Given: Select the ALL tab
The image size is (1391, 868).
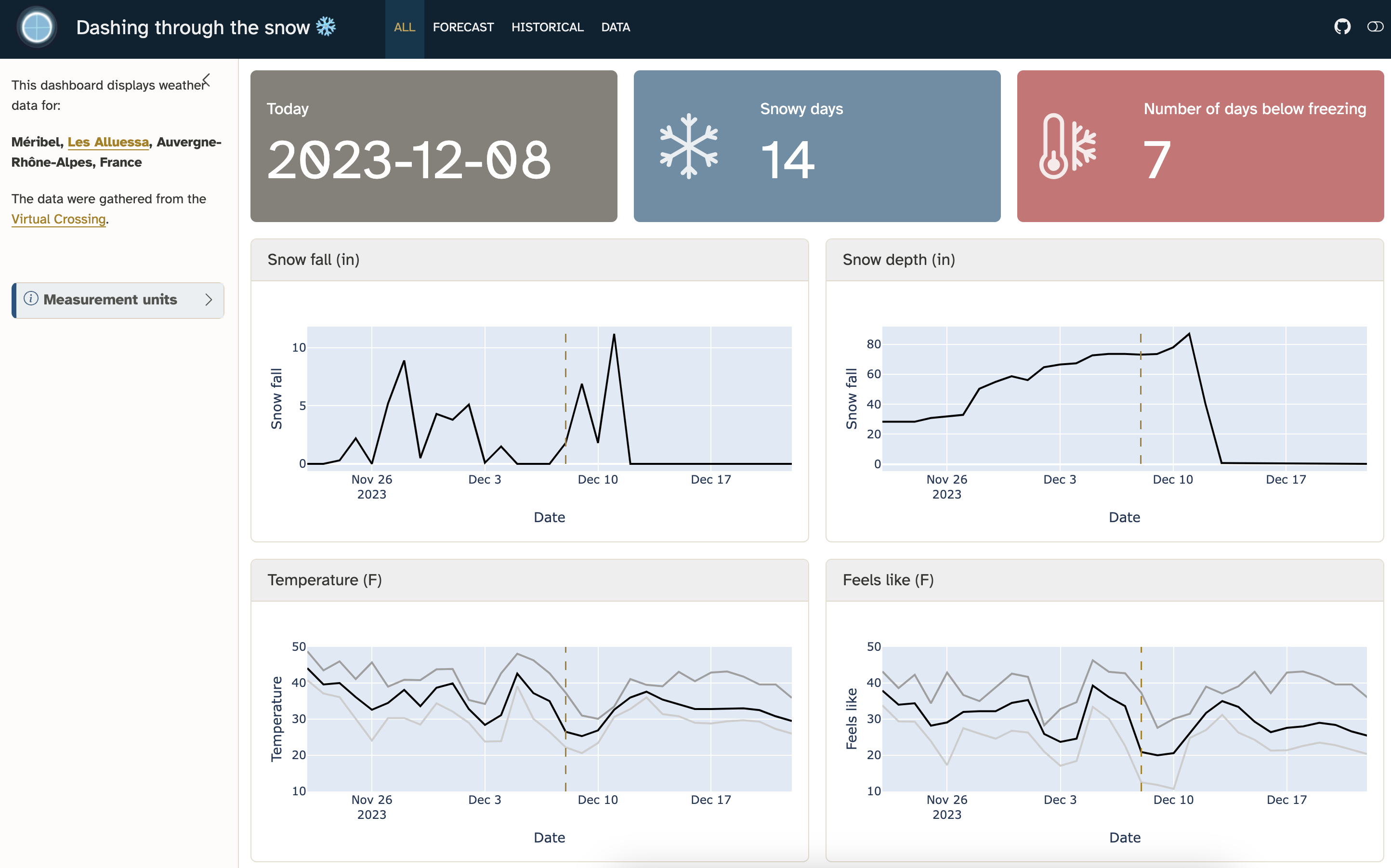Looking at the screenshot, I should point(404,27).
